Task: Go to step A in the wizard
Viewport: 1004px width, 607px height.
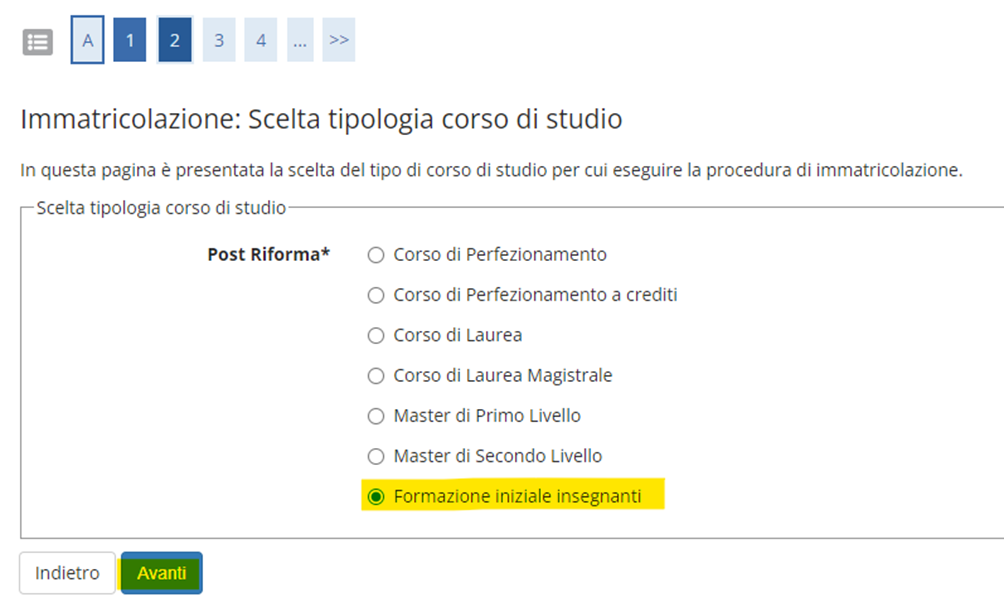Action: [x=87, y=40]
